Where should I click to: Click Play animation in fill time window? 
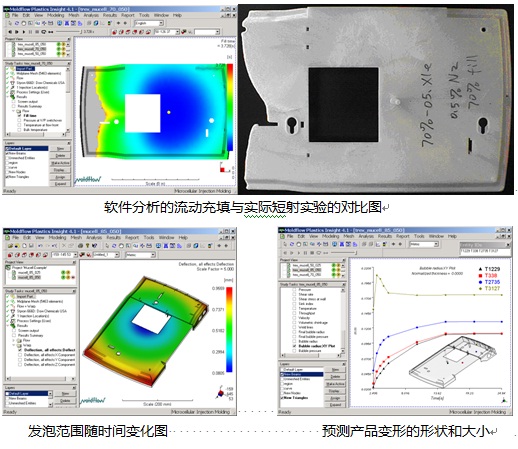pyautogui.click(x=24, y=32)
